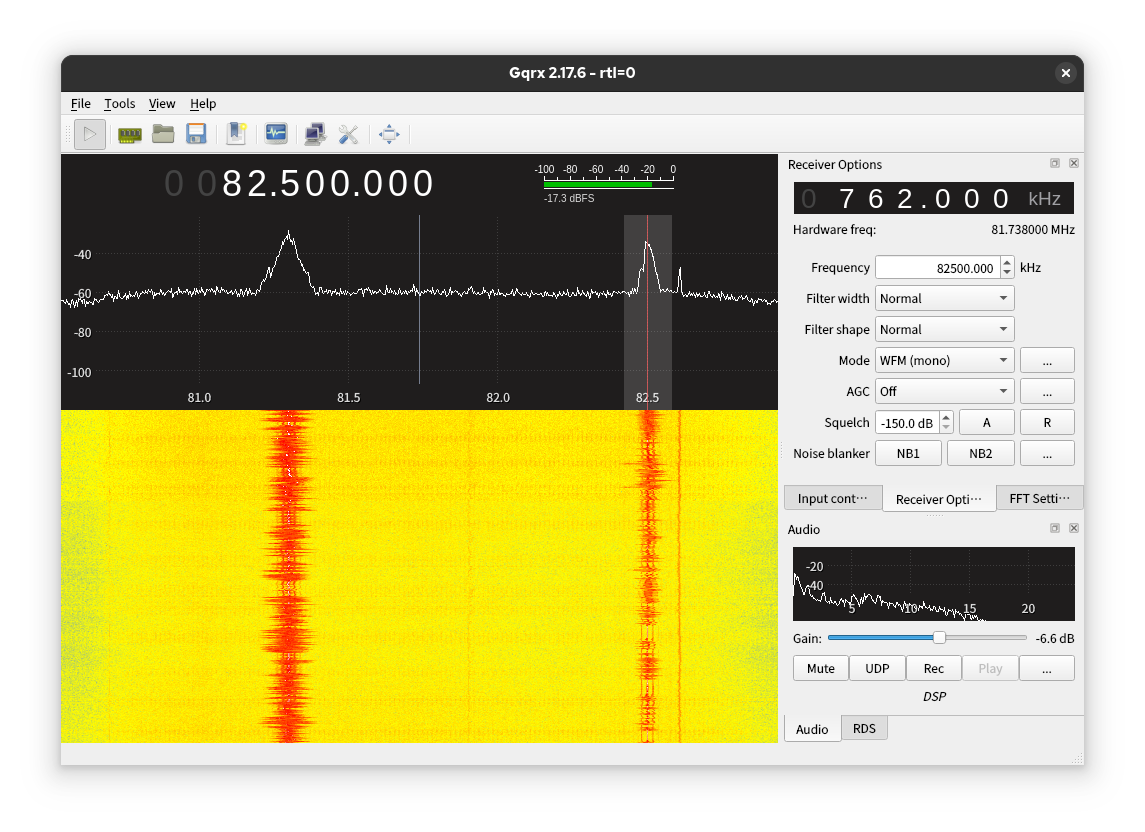Click the save settings floppy icon
The width and height of the screenshot is (1145, 832).
point(196,134)
